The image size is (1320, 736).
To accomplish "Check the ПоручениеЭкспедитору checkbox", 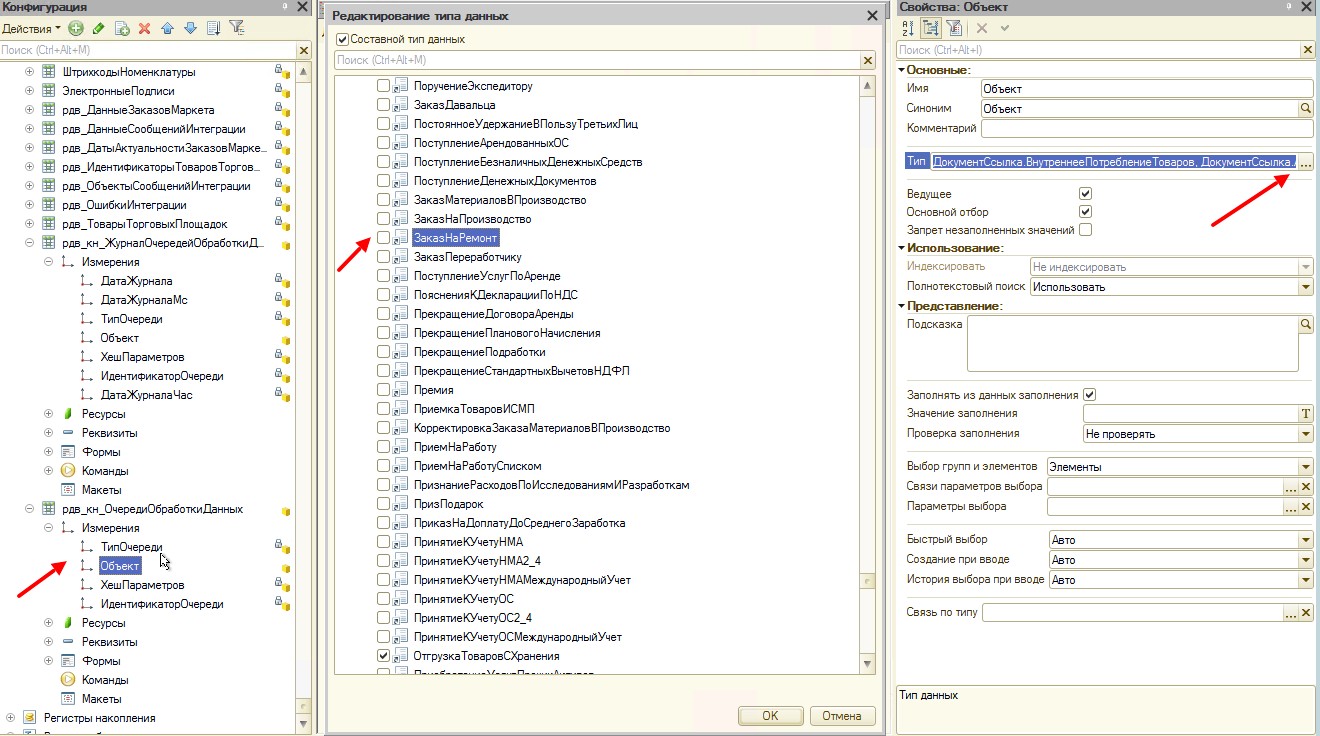I will click(x=383, y=86).
